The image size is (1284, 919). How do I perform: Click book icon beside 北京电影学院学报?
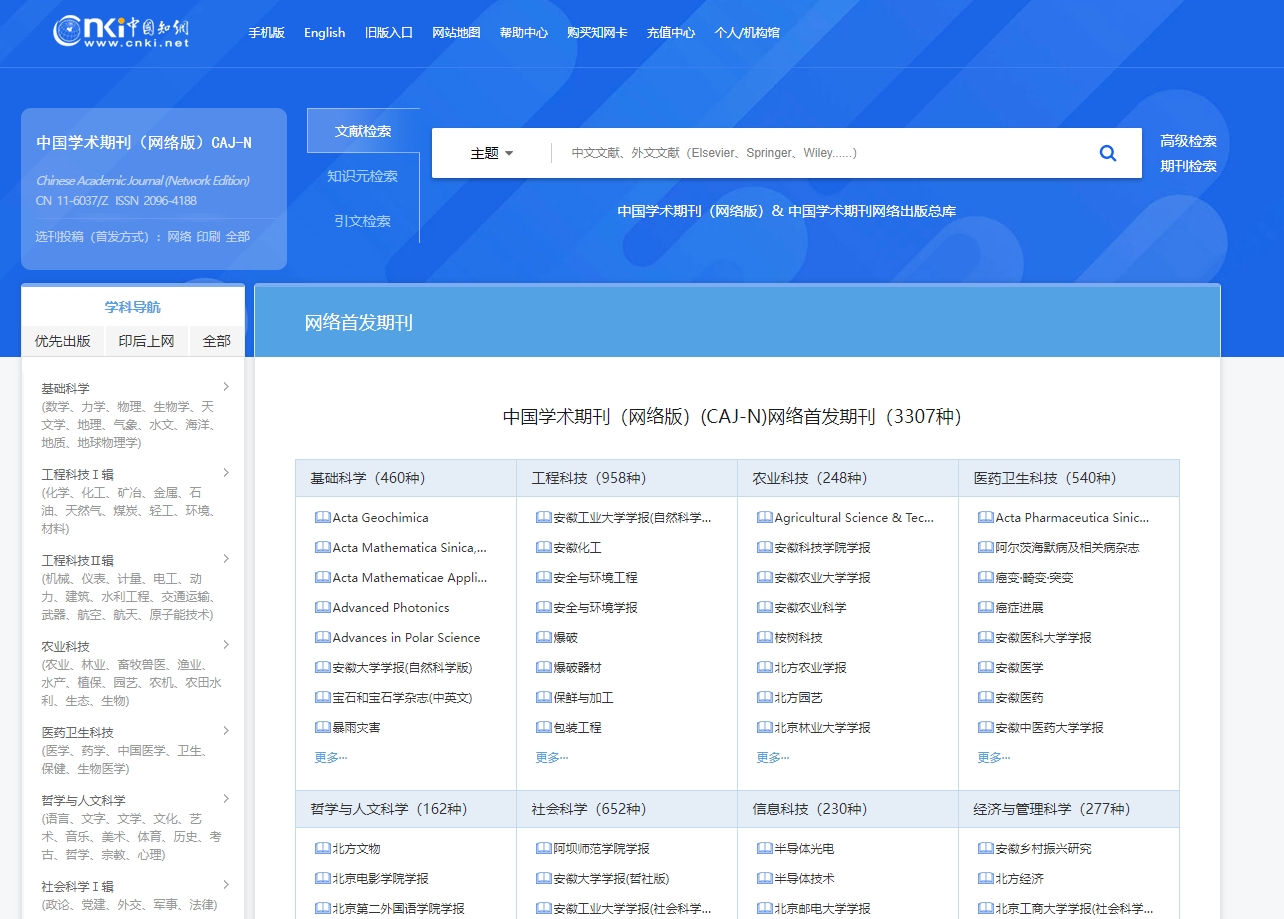322,879
